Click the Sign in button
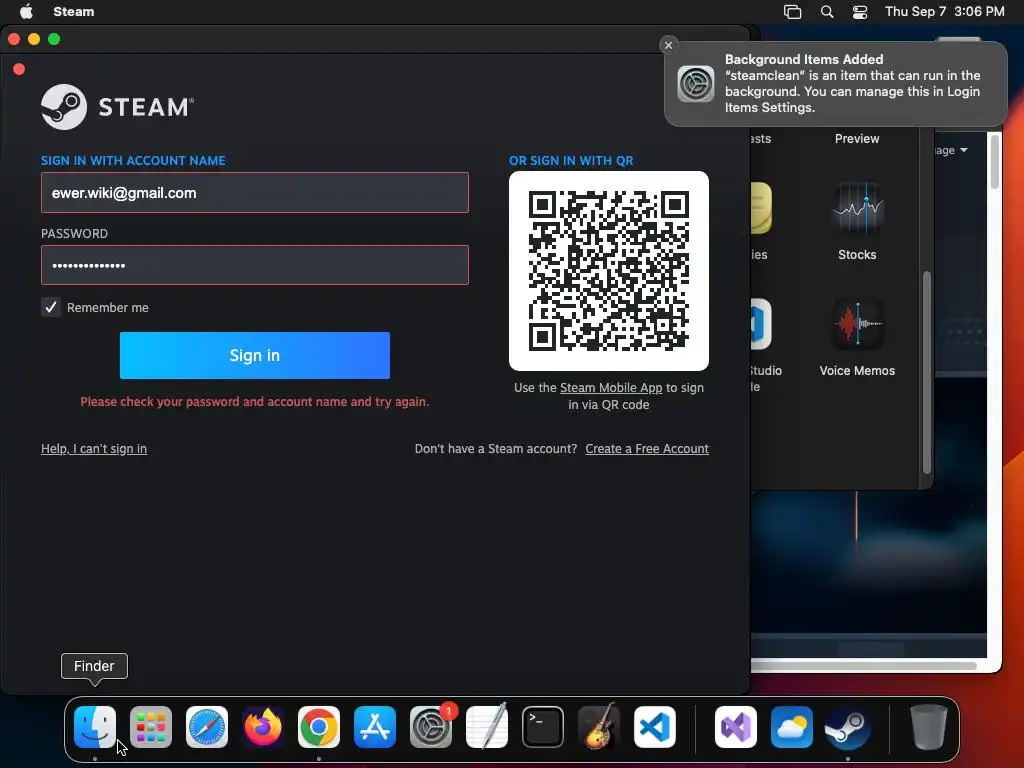The image size is (1024, 768). [x=255, y=355]
